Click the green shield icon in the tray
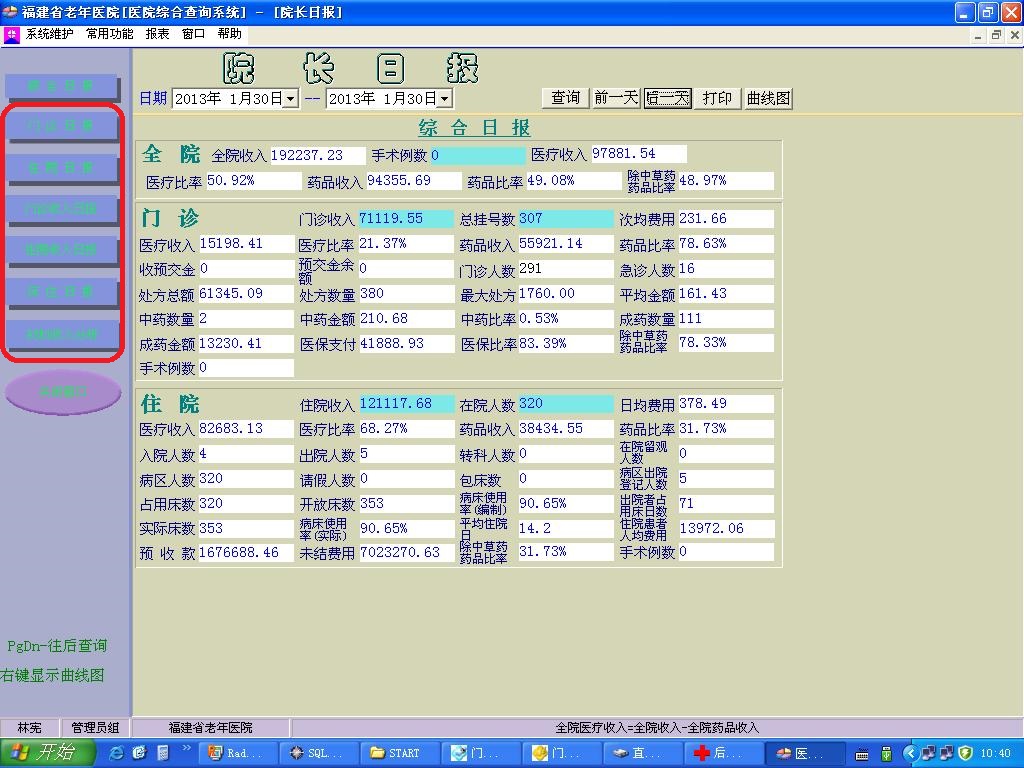The image size is (1024, 768). [966, 753]
